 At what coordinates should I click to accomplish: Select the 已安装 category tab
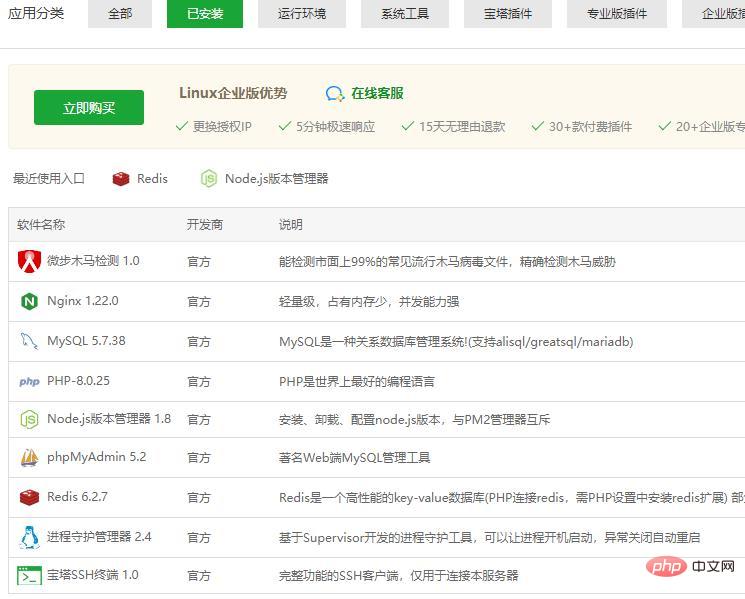click(205, 14)
